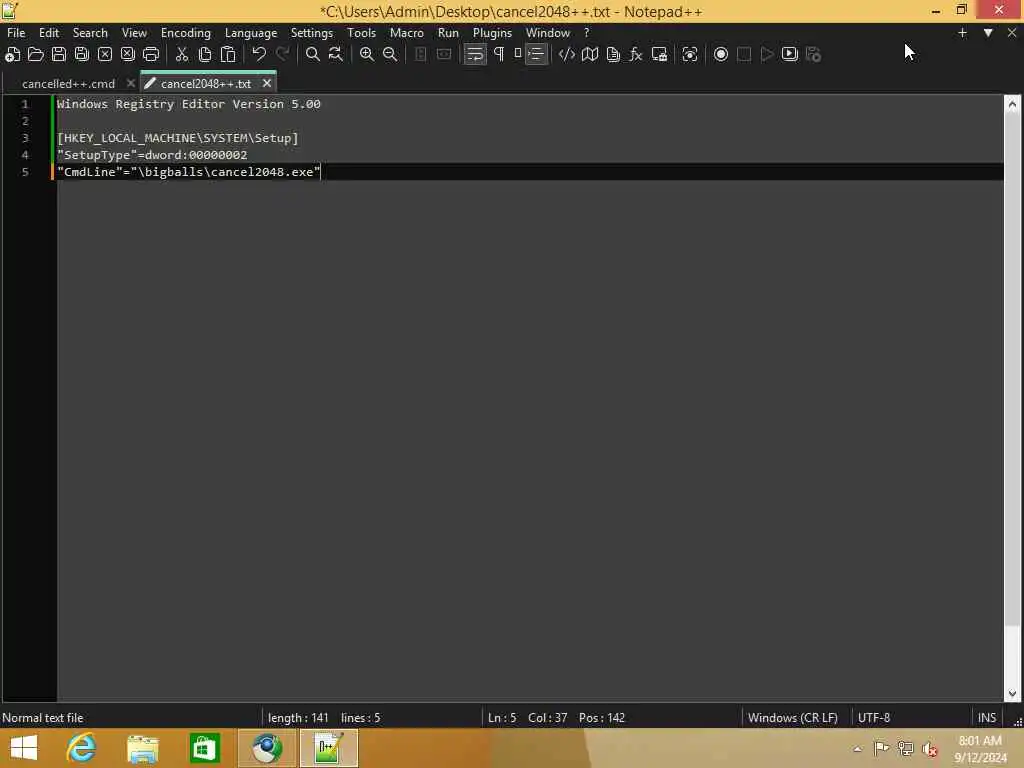Open the File menu

[16, 33]
